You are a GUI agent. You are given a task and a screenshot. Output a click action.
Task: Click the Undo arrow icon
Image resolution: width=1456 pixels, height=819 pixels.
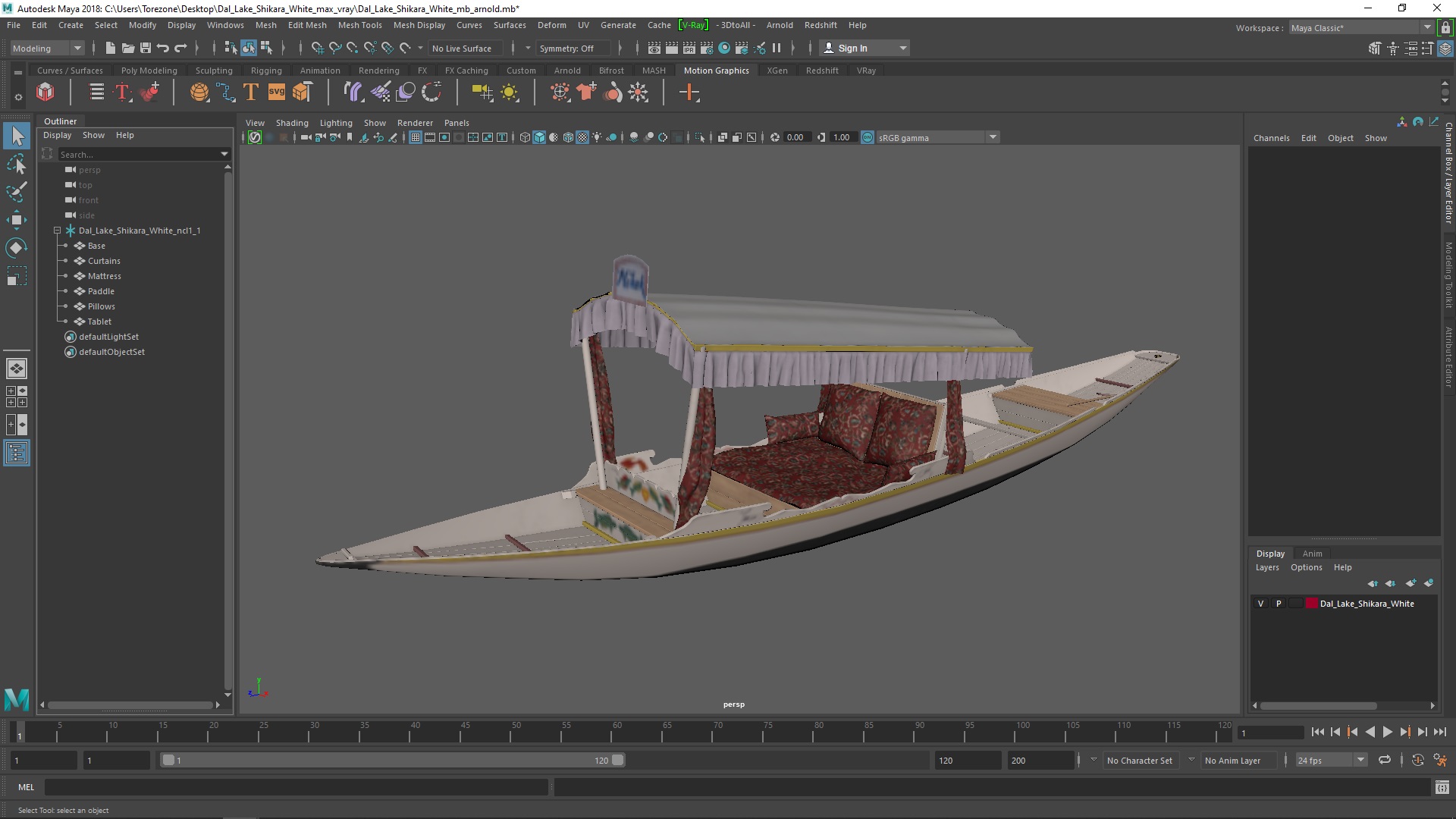[162, 48]
